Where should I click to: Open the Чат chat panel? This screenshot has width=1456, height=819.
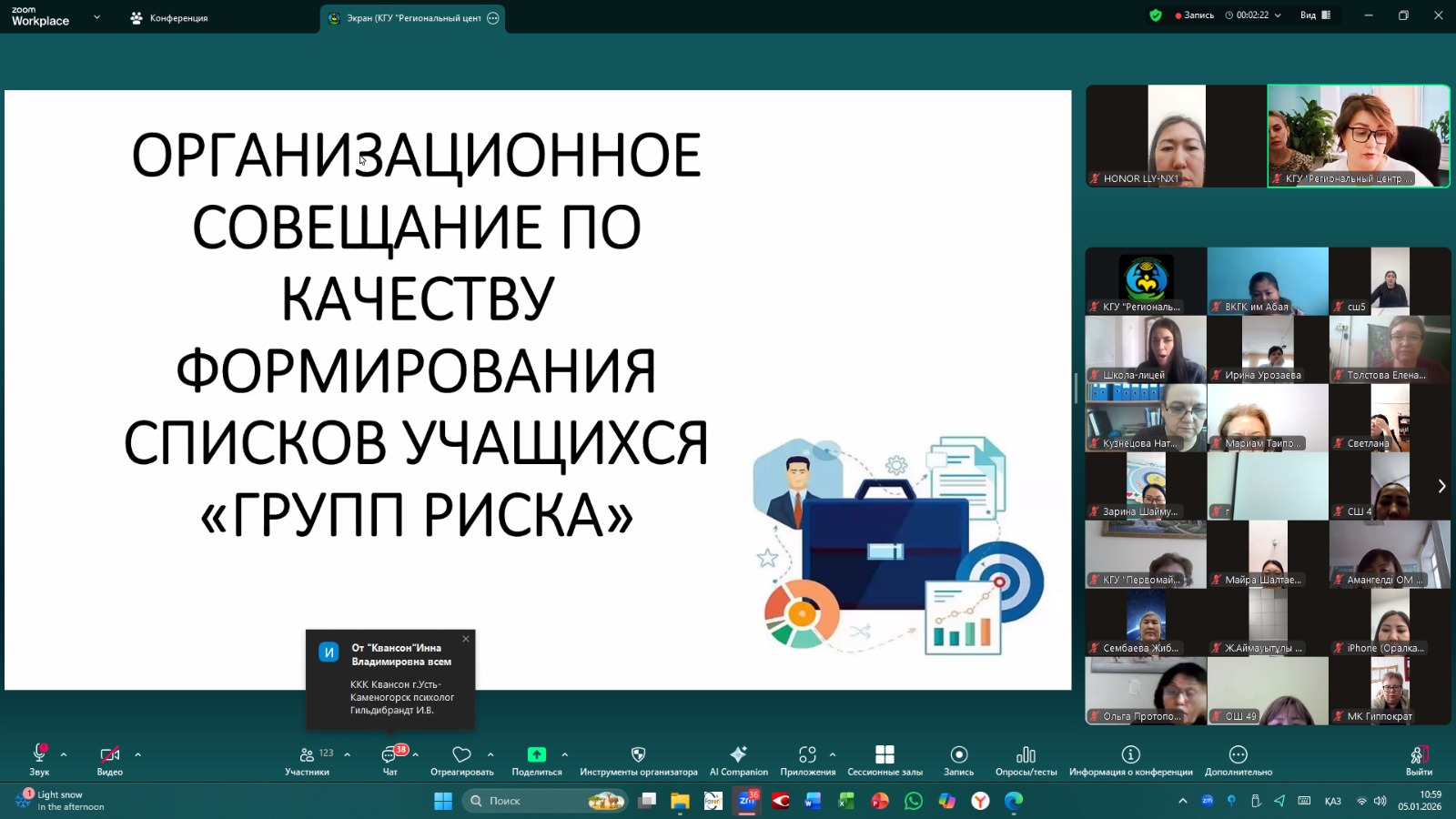pyautogui.click(x=390, y=760)
